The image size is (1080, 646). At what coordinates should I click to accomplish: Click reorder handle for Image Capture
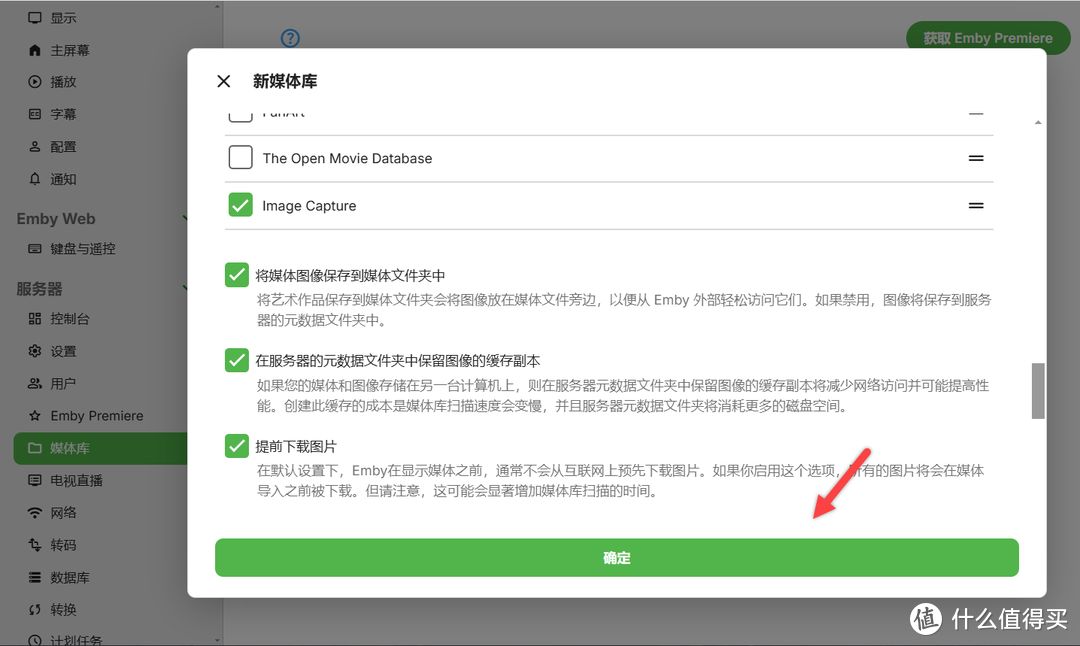click(976, 205)
